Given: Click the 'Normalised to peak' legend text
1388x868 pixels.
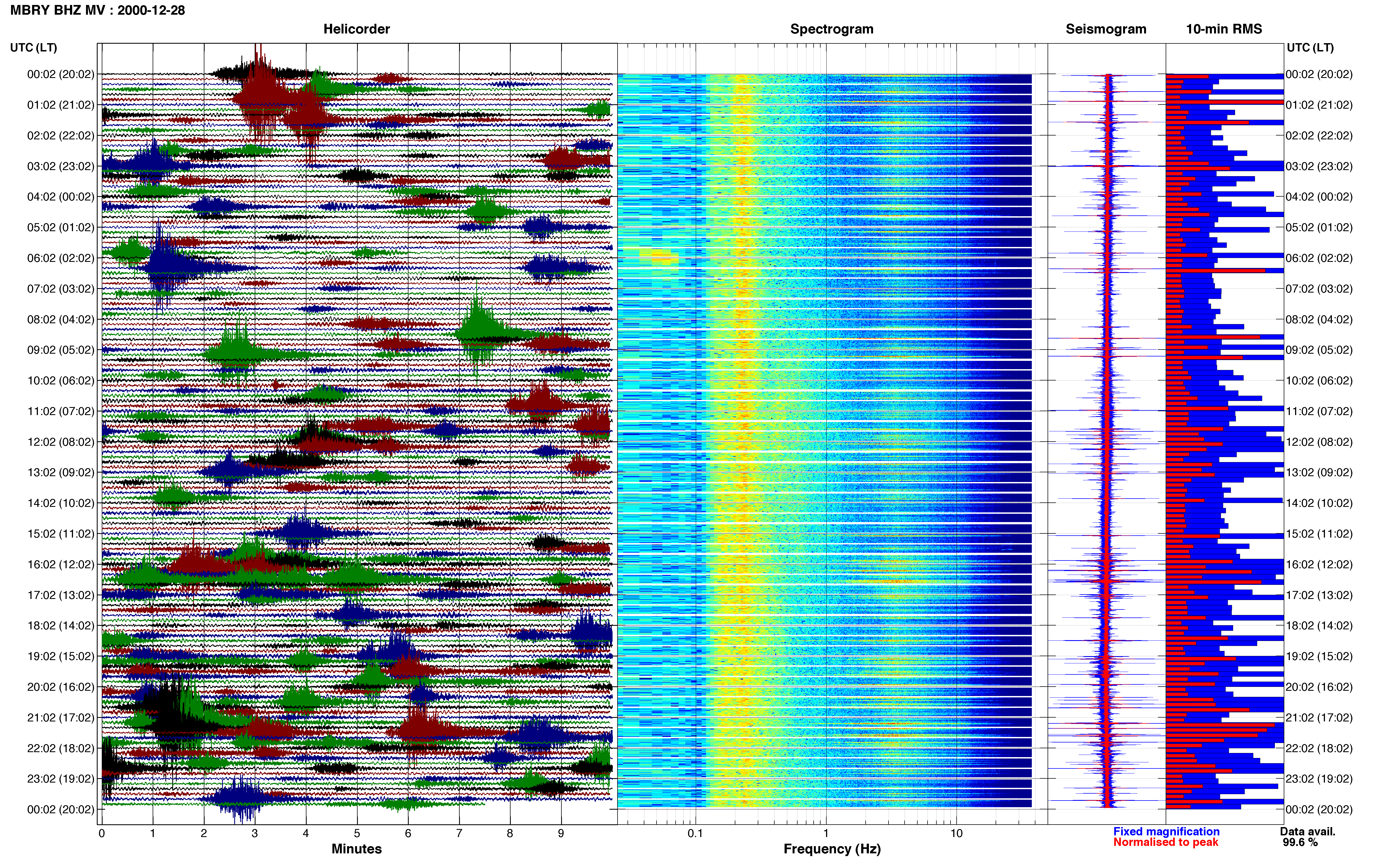Looking at the screenshot, I should pyautogui.click(x=1165, y=842).
